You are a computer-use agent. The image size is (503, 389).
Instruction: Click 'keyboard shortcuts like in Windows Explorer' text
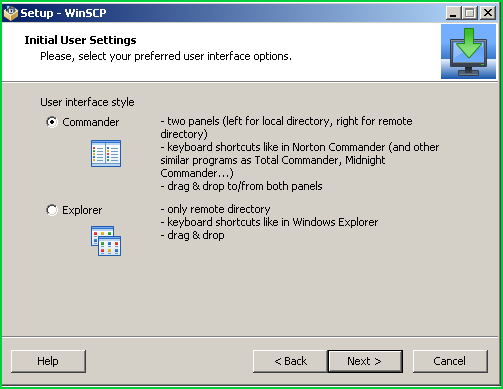pyautogui.click(x=273, y=222)
